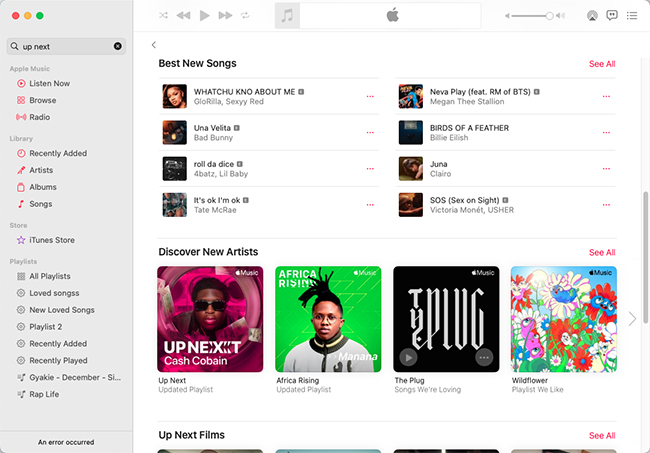Toggle shuffle in playback controls
The width and height of the screenshot is (650, 453).
tap(163, 16)
